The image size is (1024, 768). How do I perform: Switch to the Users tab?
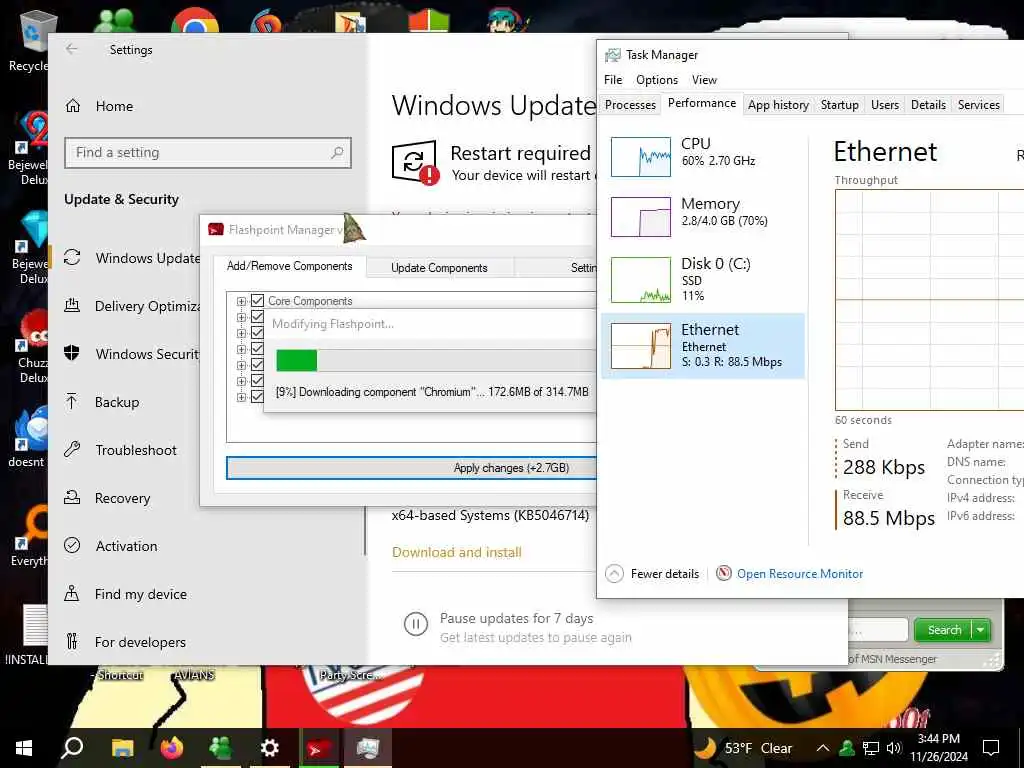(x=884, y=105)
